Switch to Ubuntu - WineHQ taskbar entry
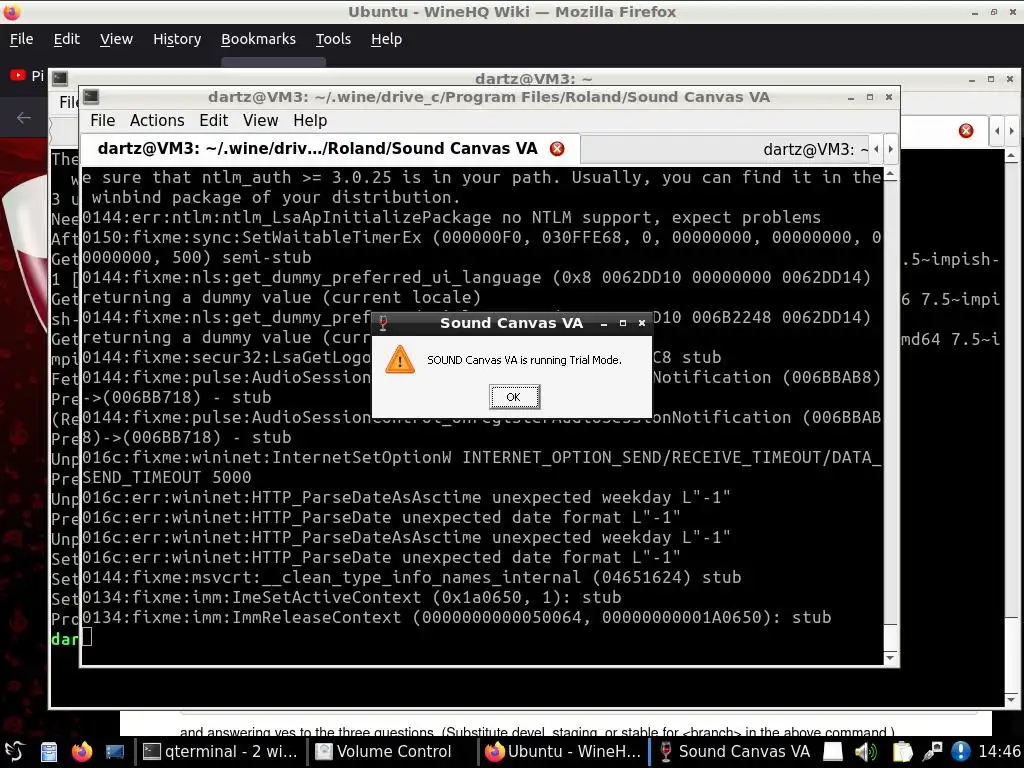Viewport: 1024px width, 768px height. [563, 752]
